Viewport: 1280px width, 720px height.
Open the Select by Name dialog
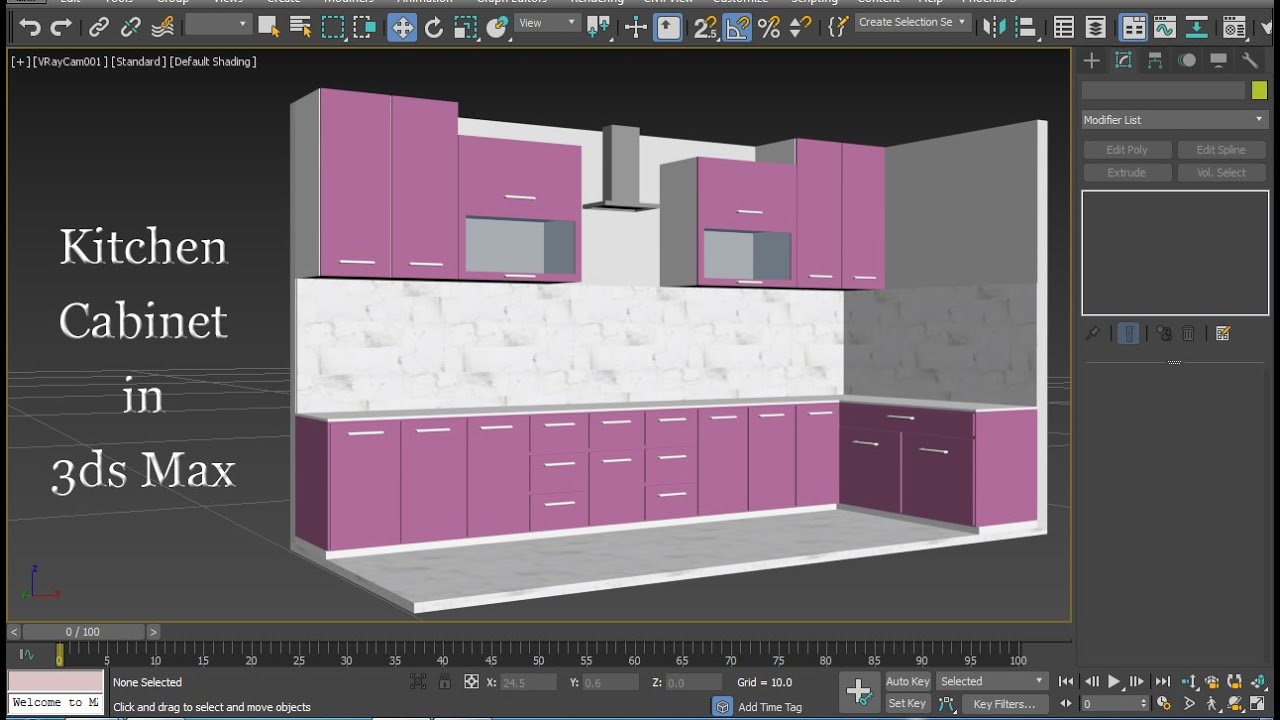(x=300, y=27)
